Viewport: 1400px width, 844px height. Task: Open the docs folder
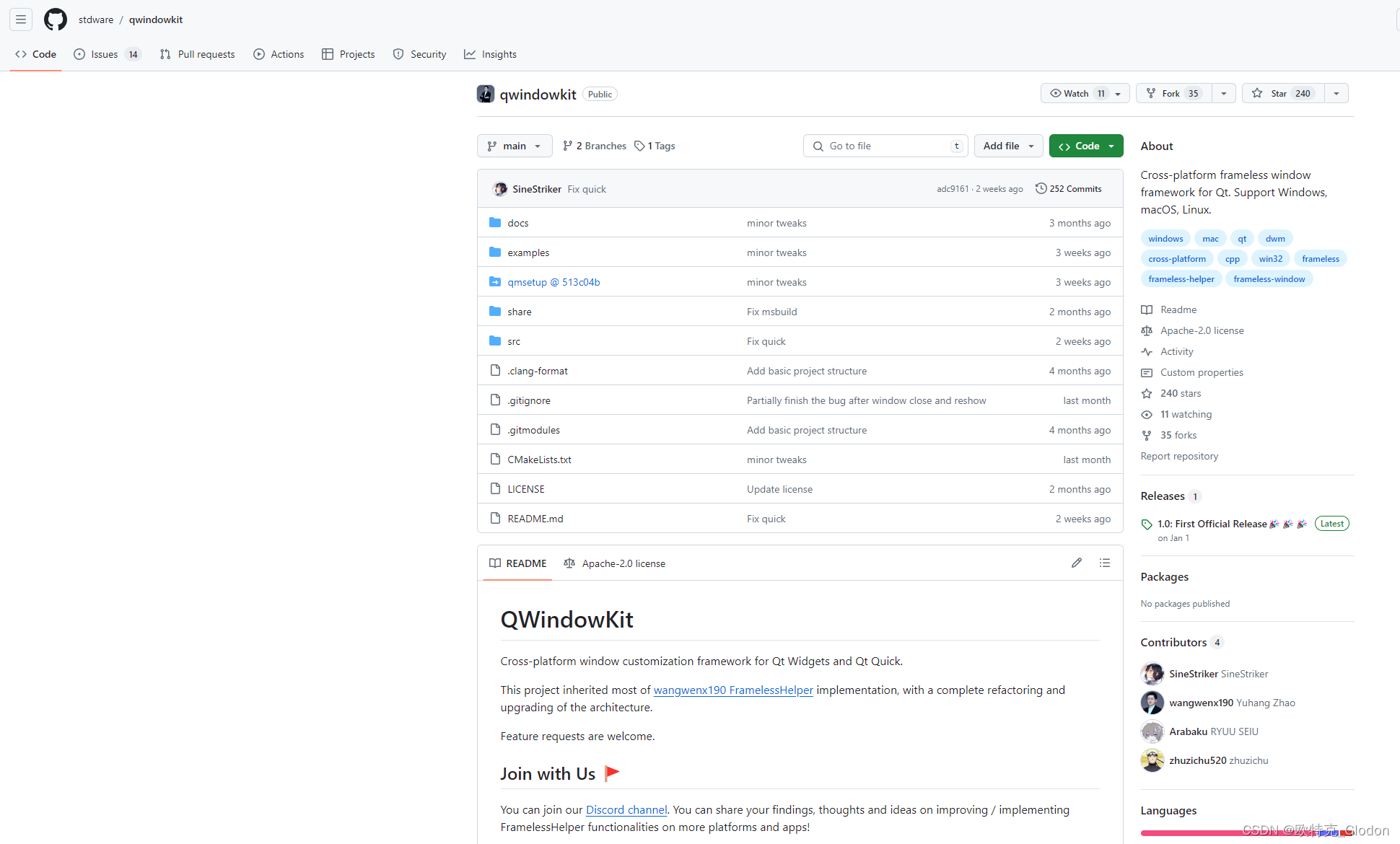pos(517,223)
